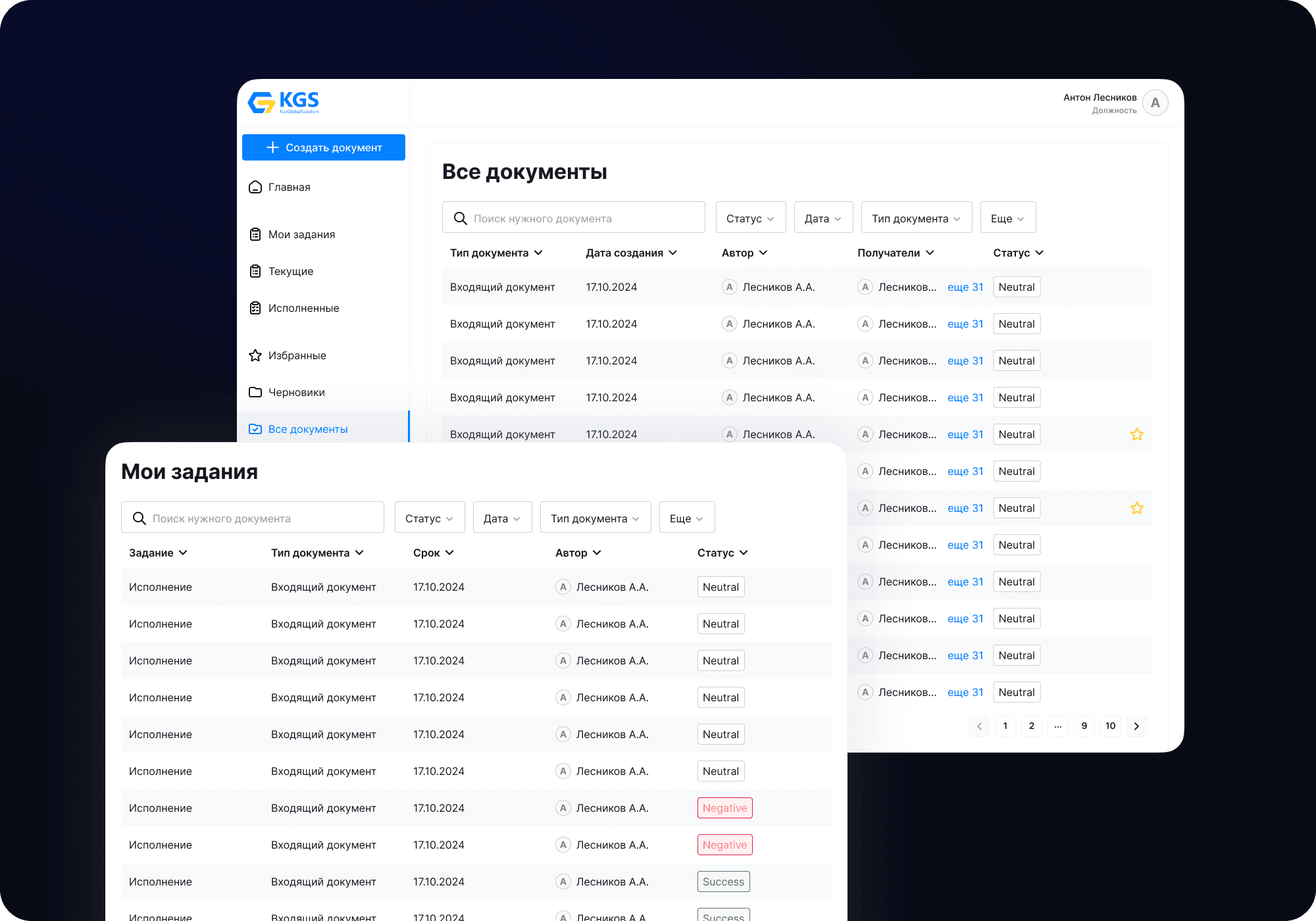The width and height of the screenshot is (1316, 921).
Task: Click Создать документ button
Action: (x=324, y=148)
